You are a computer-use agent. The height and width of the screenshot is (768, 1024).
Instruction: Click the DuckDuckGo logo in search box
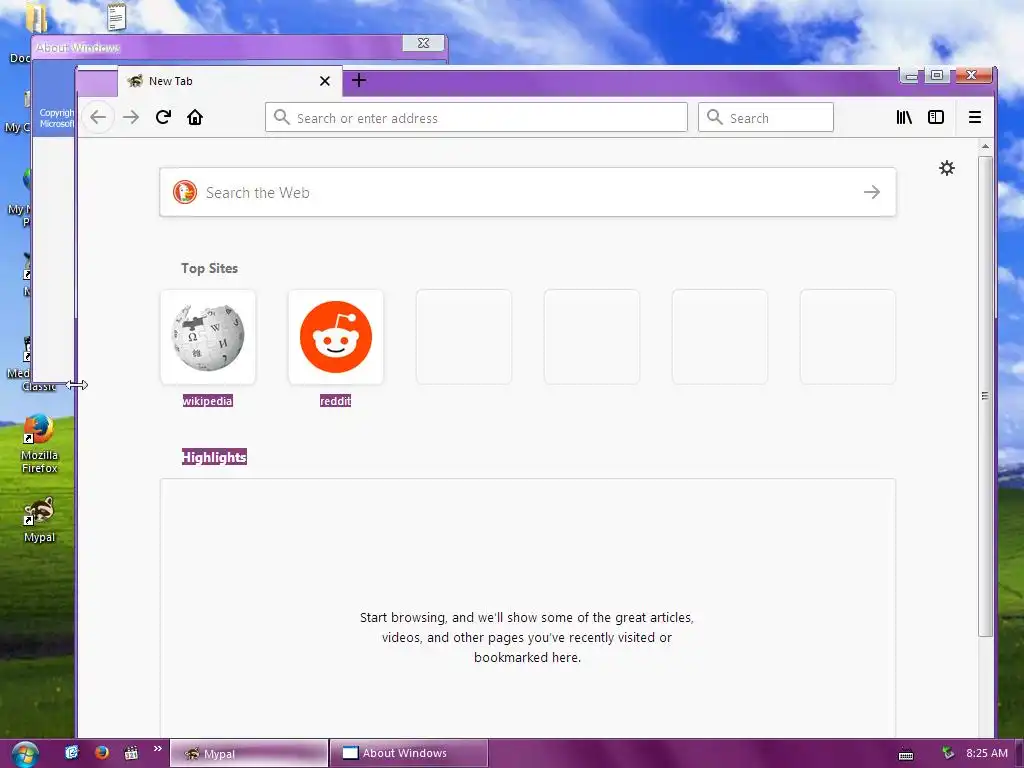click(185, 192)
